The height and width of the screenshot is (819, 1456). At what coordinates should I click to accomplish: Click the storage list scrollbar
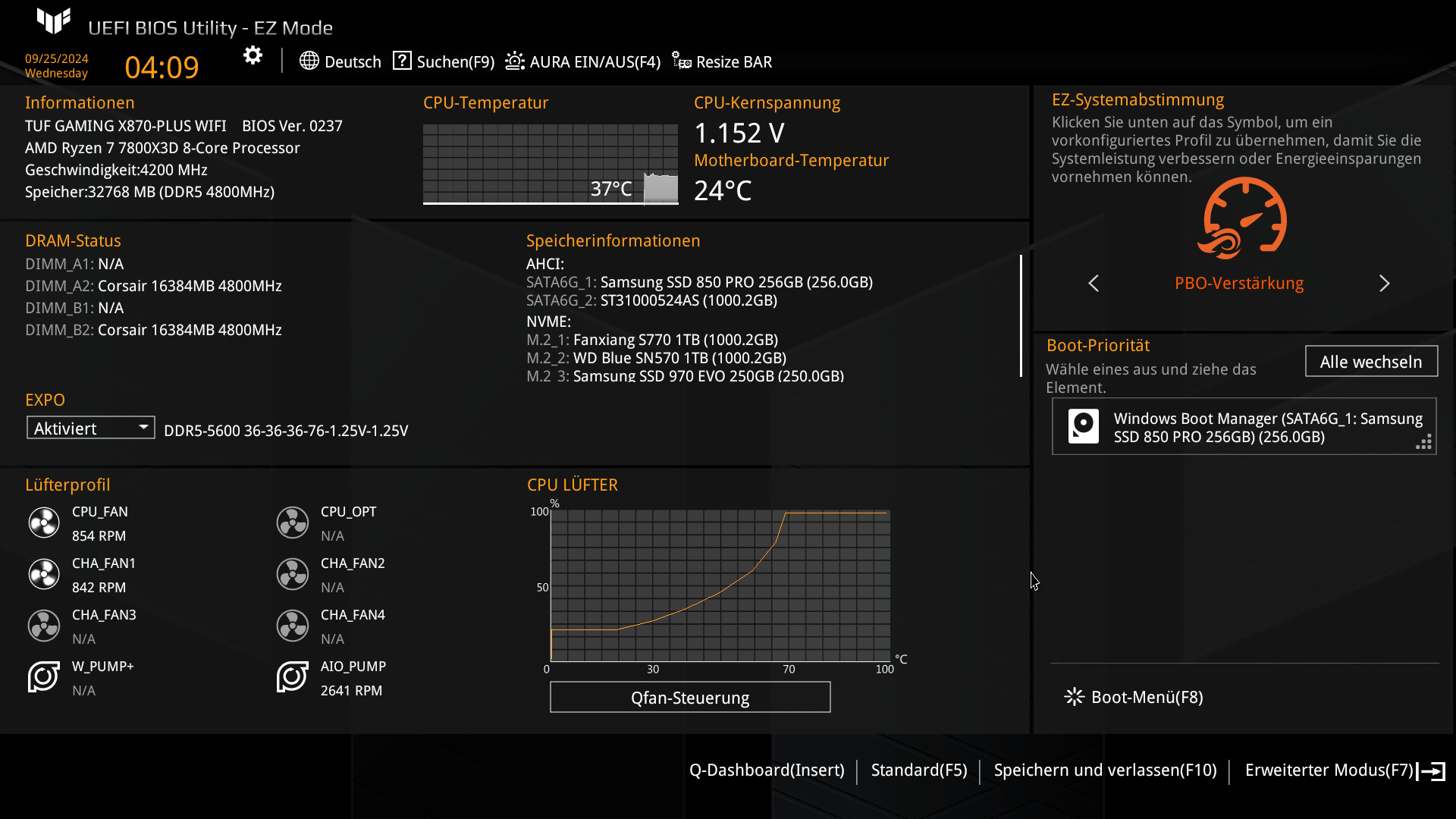pyautogui.click(x=1021, y=315)
